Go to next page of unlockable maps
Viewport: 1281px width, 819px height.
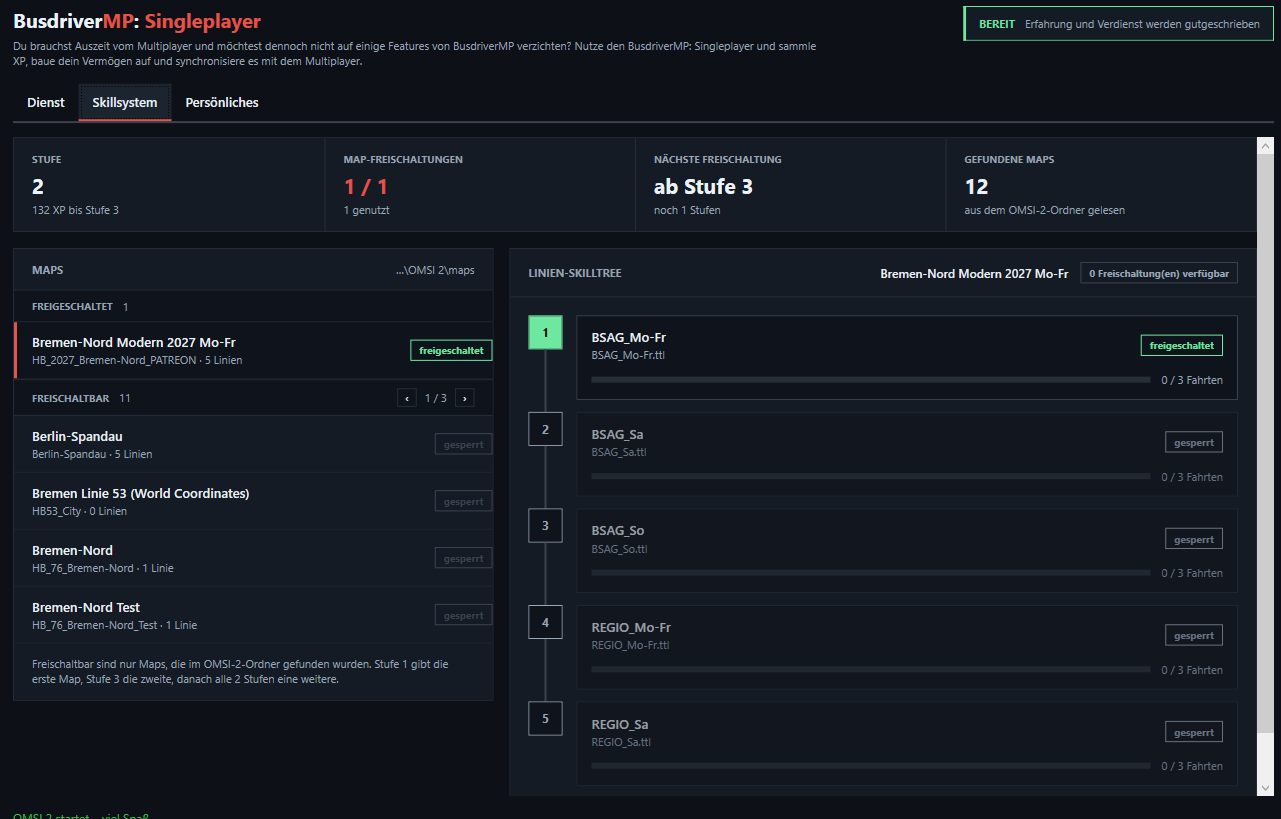tap(464, 398)
